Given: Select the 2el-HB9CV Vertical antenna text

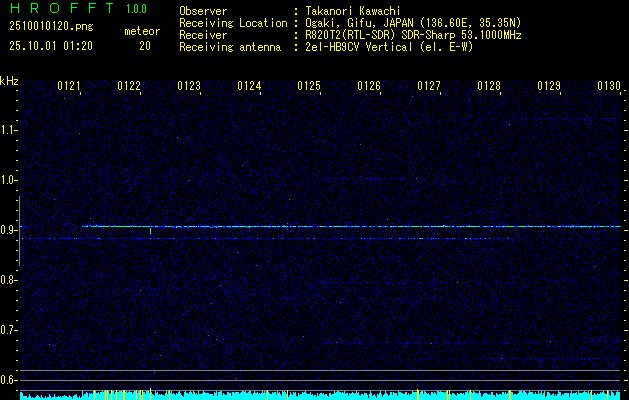Looking at the screenshot, I should click(x=389, y=47).
